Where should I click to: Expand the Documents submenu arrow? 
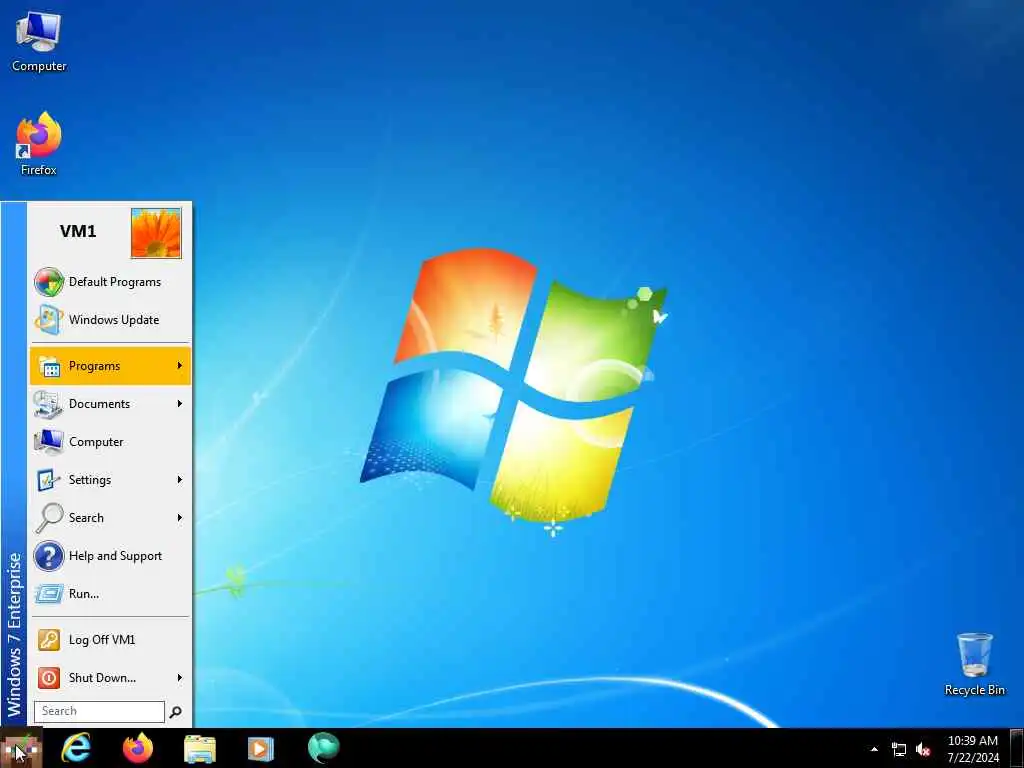pos(180,404)
